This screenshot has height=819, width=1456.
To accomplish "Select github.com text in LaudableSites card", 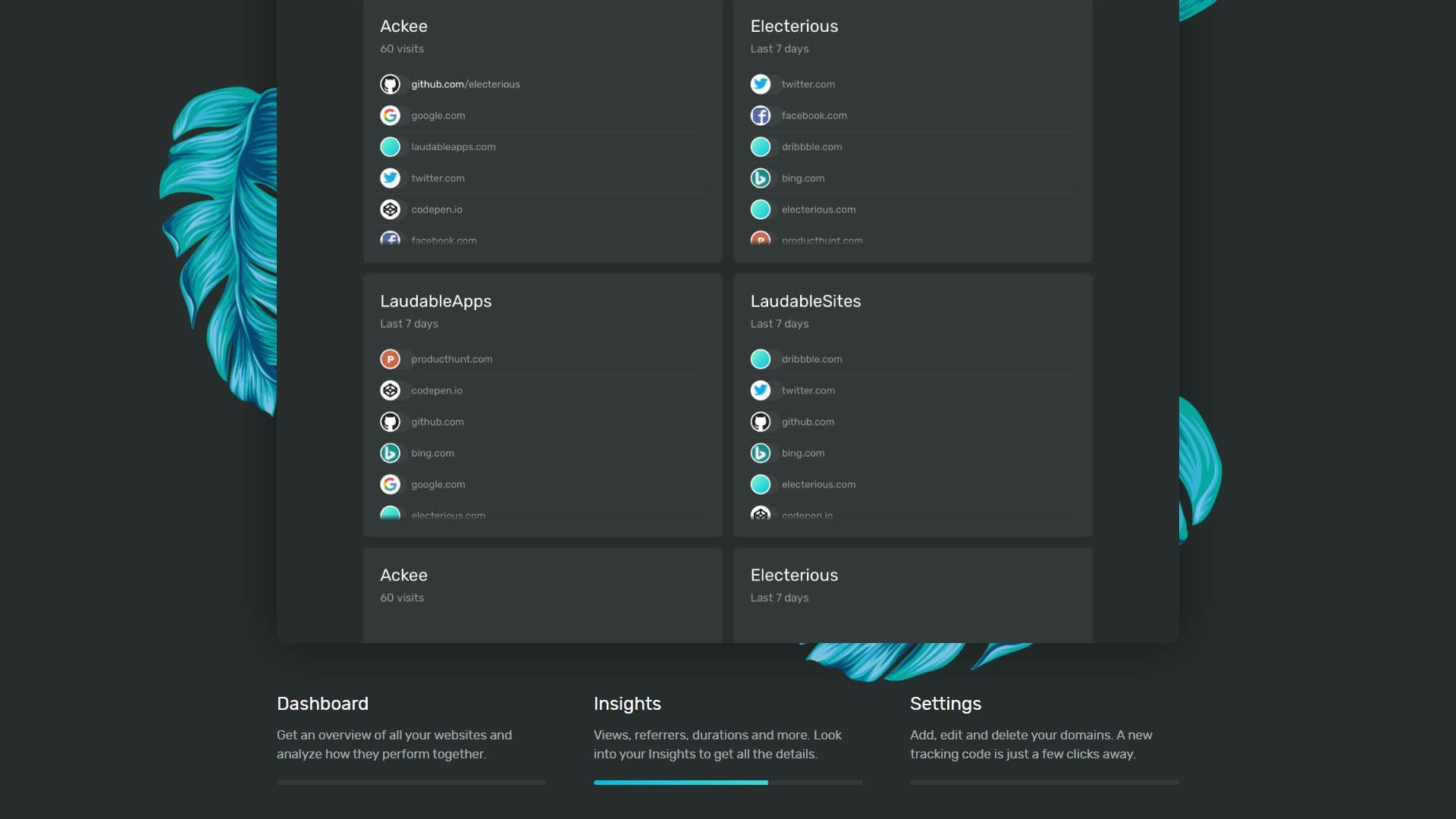I will [808, 422].
